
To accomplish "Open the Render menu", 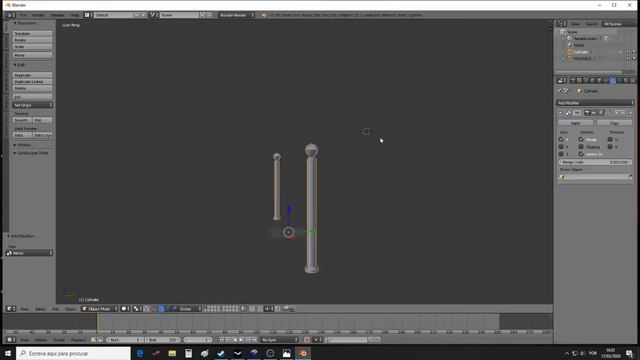I will pos(38,15).
